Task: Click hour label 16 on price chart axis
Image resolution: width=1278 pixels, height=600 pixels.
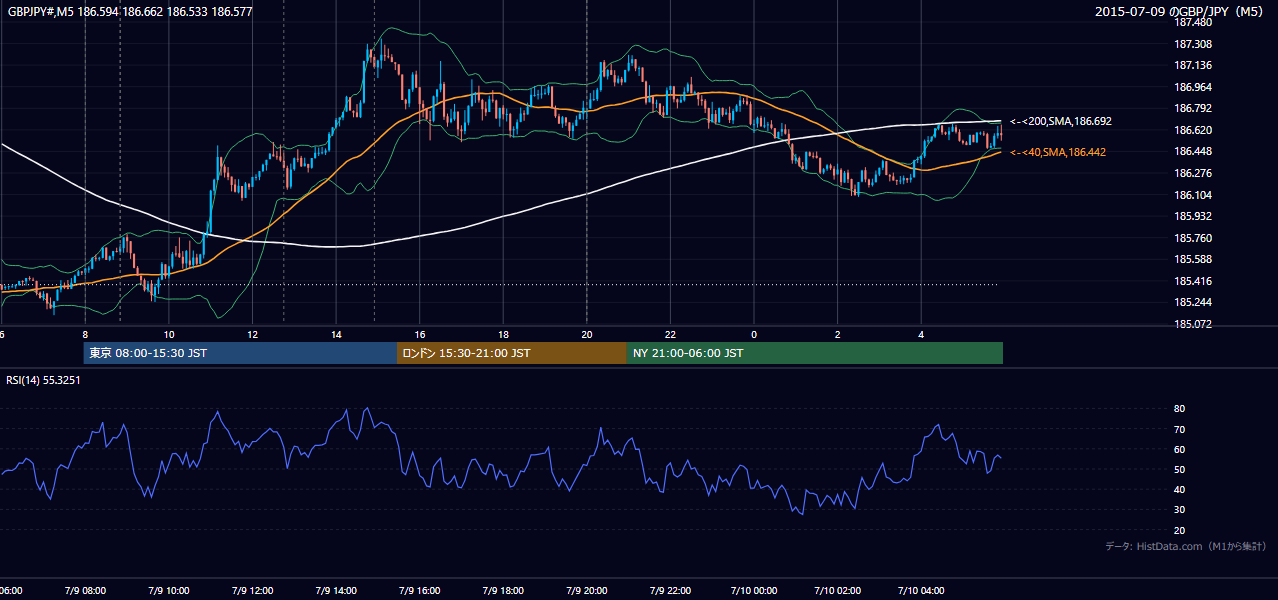Action: pyautogui.click(x=420, y=335)
